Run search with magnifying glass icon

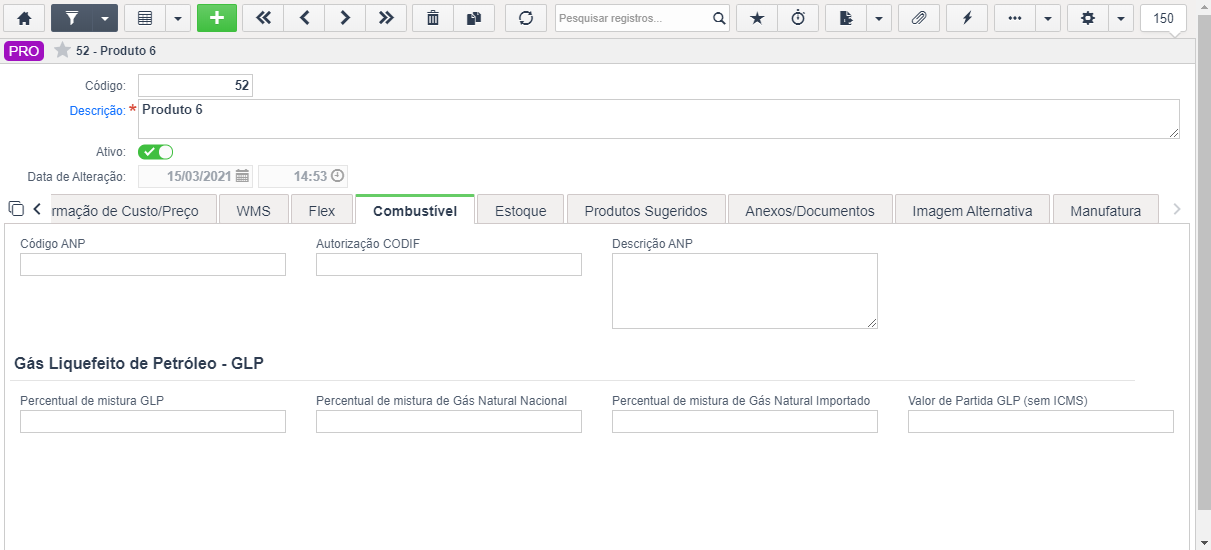coord(719,18)
